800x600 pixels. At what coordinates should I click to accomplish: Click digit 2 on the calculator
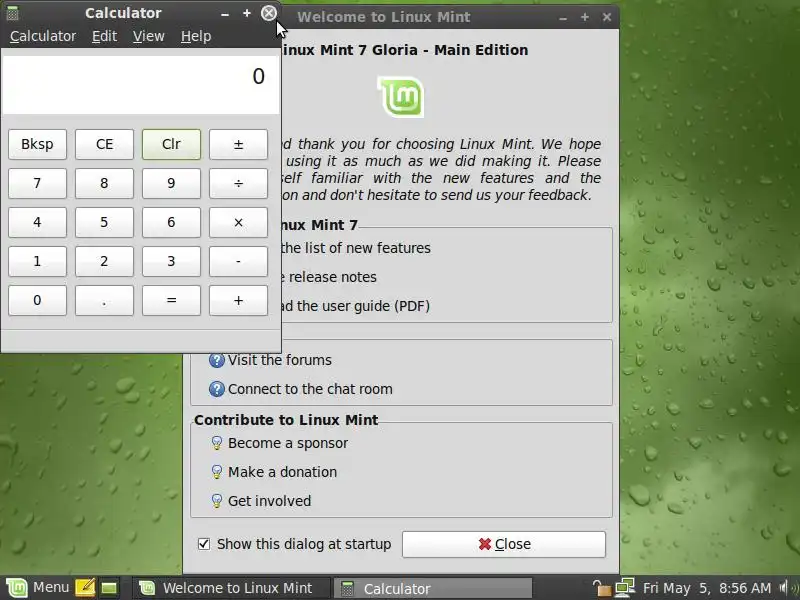pyautogui.click(x=104, y=261)
